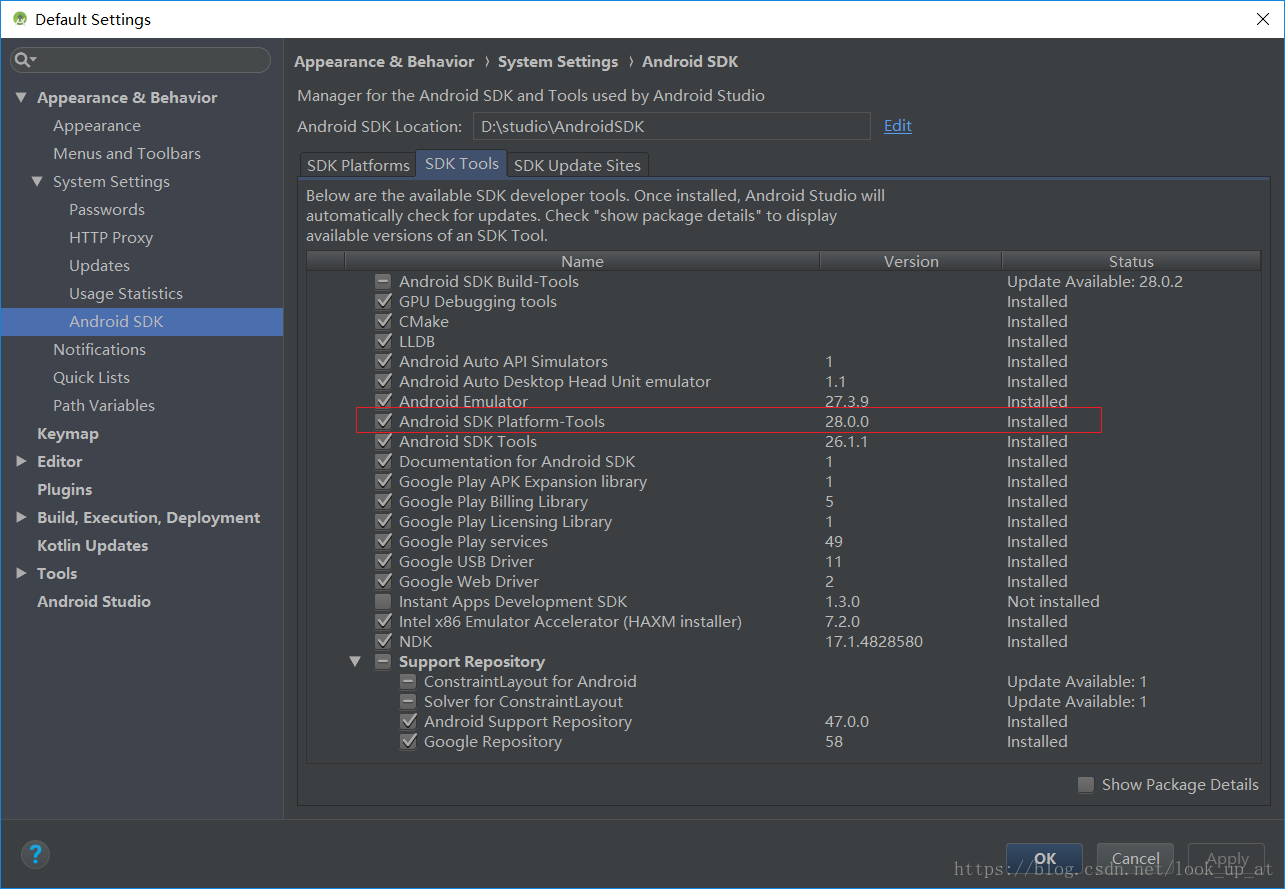Viewport: 1285px width, 889px height.
Task: Select Android Support Repository row
Action: 528,722
